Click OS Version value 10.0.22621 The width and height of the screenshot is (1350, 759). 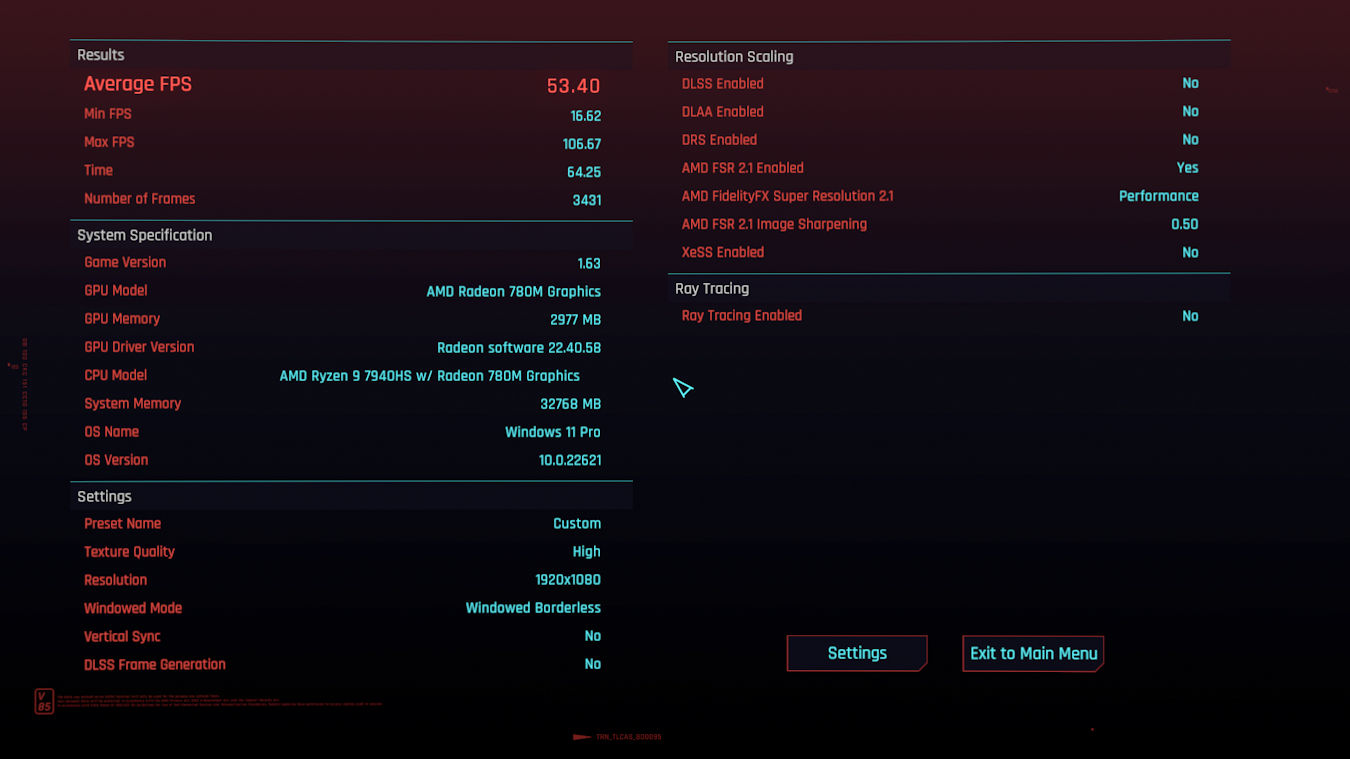tap(570, 460)
